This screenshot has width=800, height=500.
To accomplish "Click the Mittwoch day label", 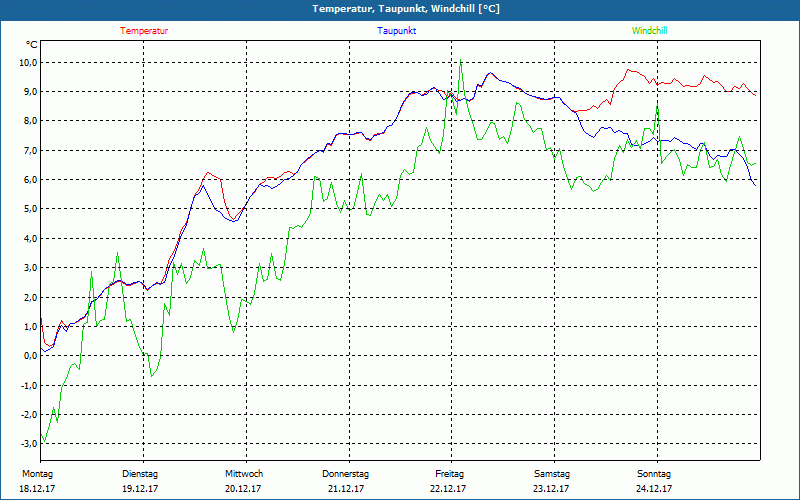I will tap(244, 474).
